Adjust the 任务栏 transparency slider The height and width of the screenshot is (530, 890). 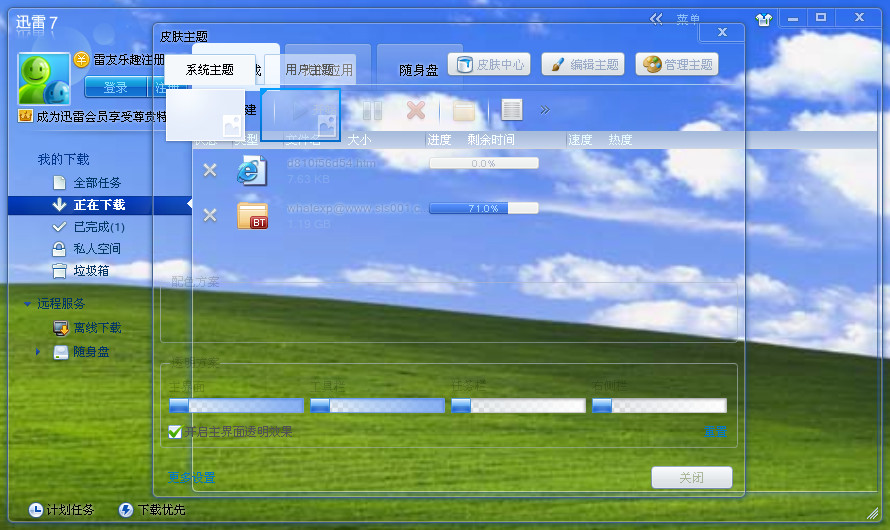(x=518, y=406)
